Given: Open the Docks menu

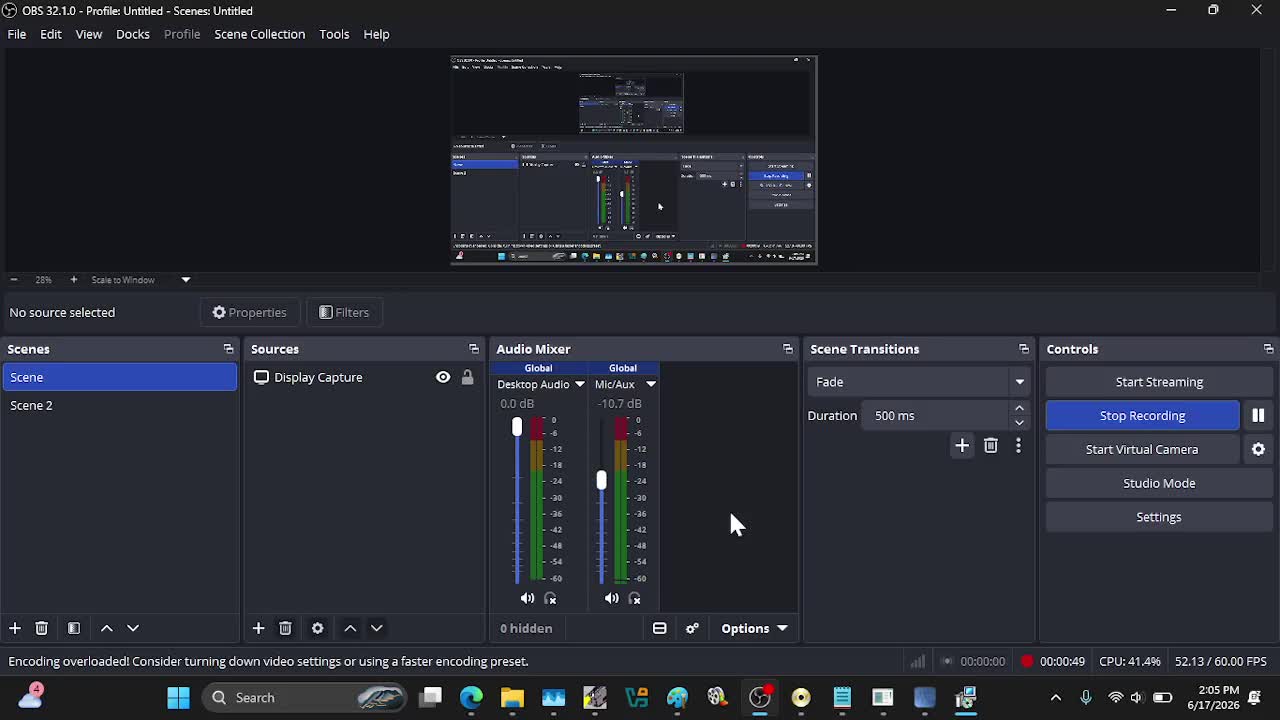Looking at the screenshot, I should tap(133, 34).
